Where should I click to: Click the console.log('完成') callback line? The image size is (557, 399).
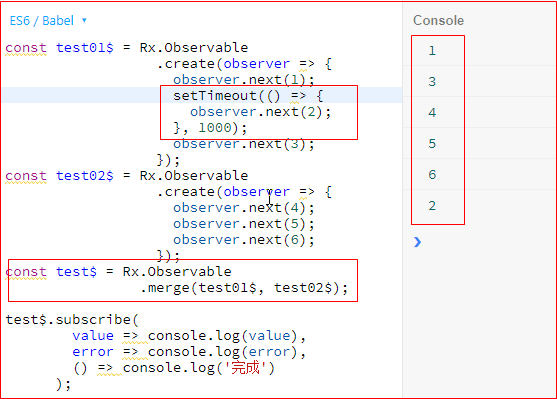pos(174,368)
